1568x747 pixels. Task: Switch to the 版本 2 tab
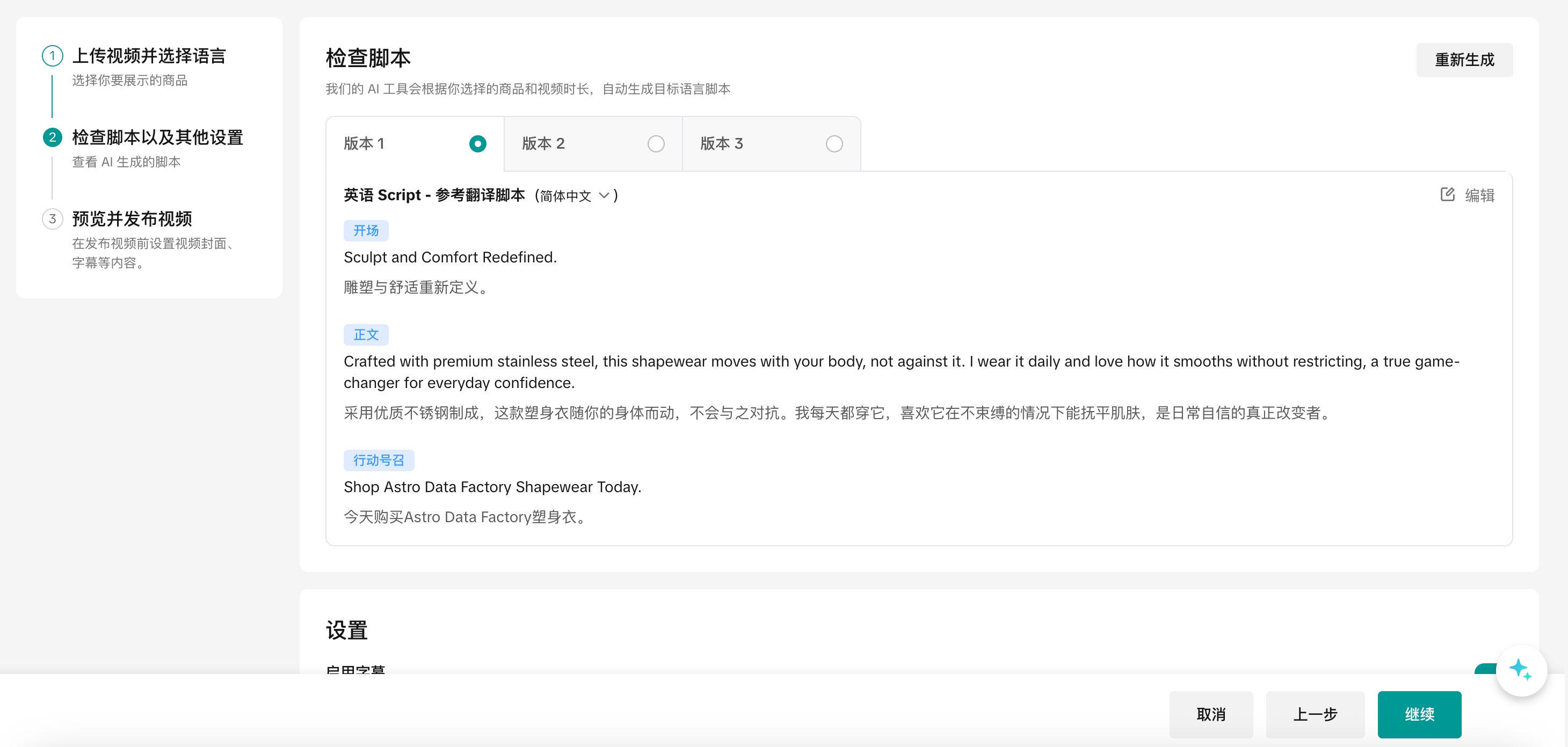[543, 144]
